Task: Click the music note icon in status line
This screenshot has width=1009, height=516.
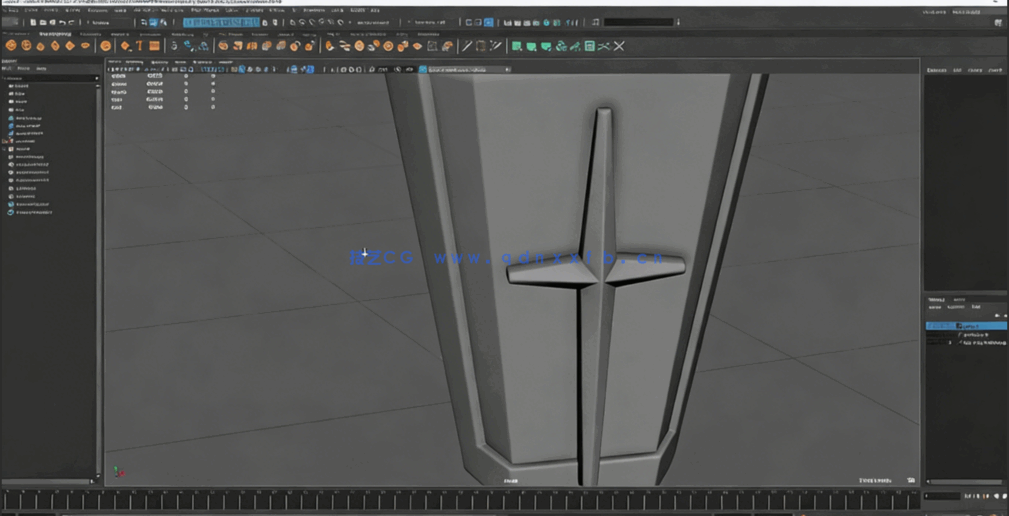Action: point(596,22)
